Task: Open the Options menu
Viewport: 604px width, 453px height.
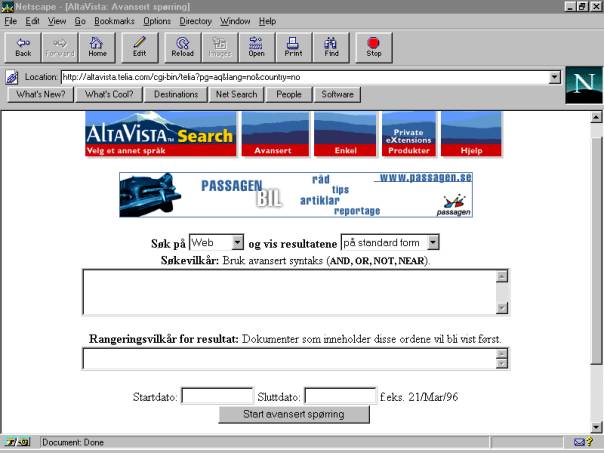Action: coord(157,21)
